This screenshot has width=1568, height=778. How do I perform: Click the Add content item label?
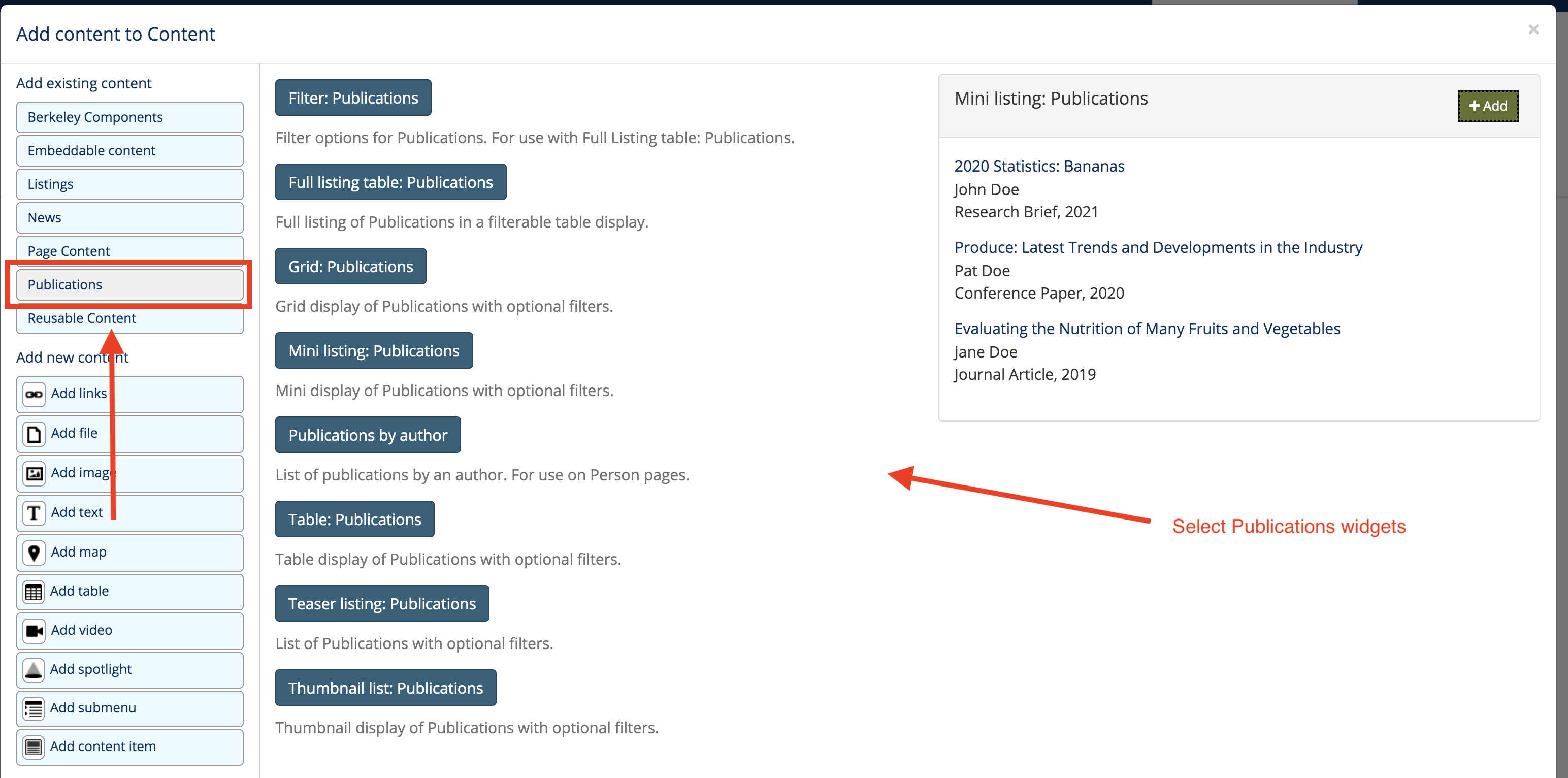click(103, 747)
